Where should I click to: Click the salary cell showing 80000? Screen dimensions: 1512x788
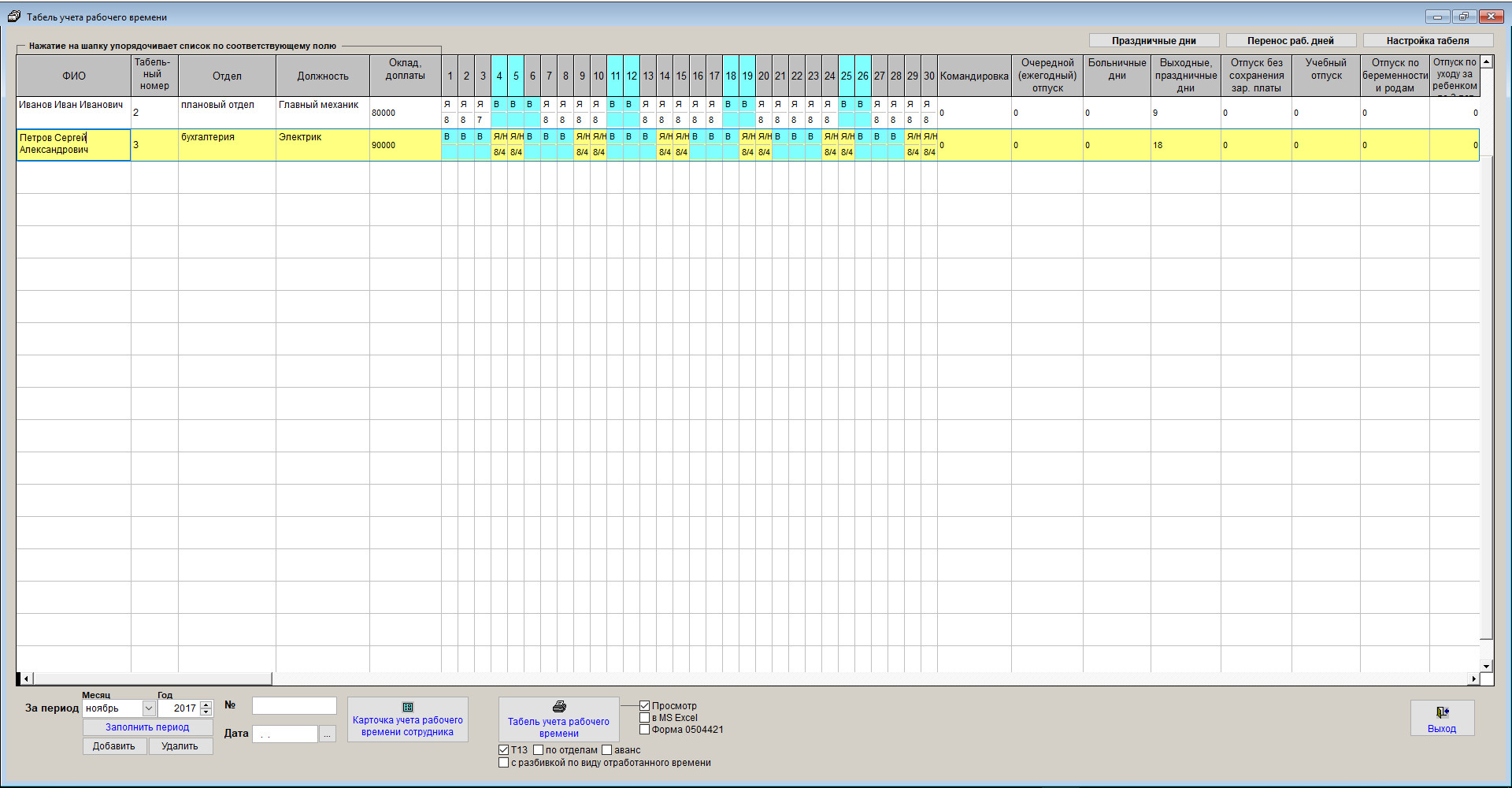[406, 113]
